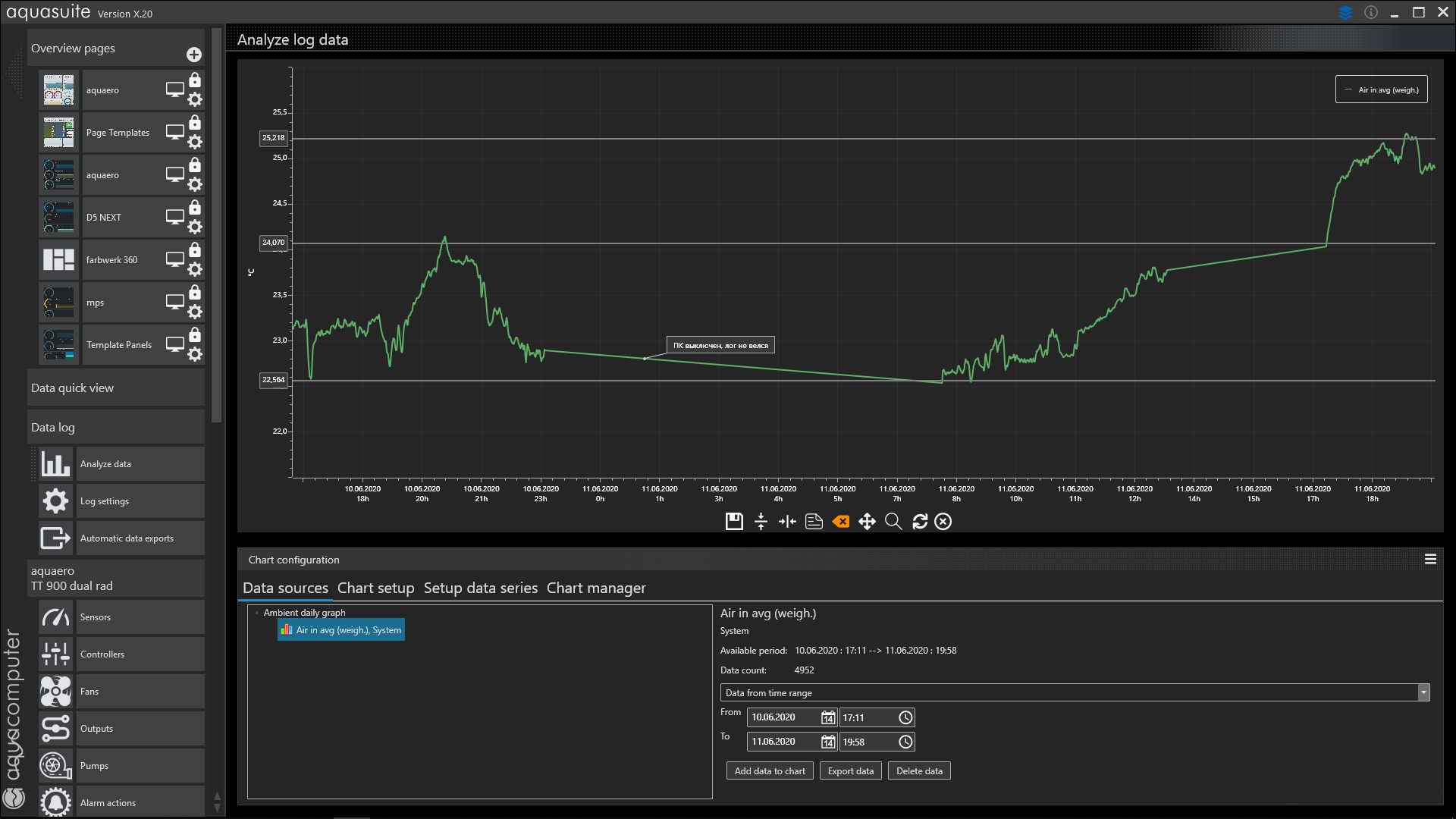Click the orange delete marker icon
The width and height of the screenshot is (1456, 819).
point(840,522)
